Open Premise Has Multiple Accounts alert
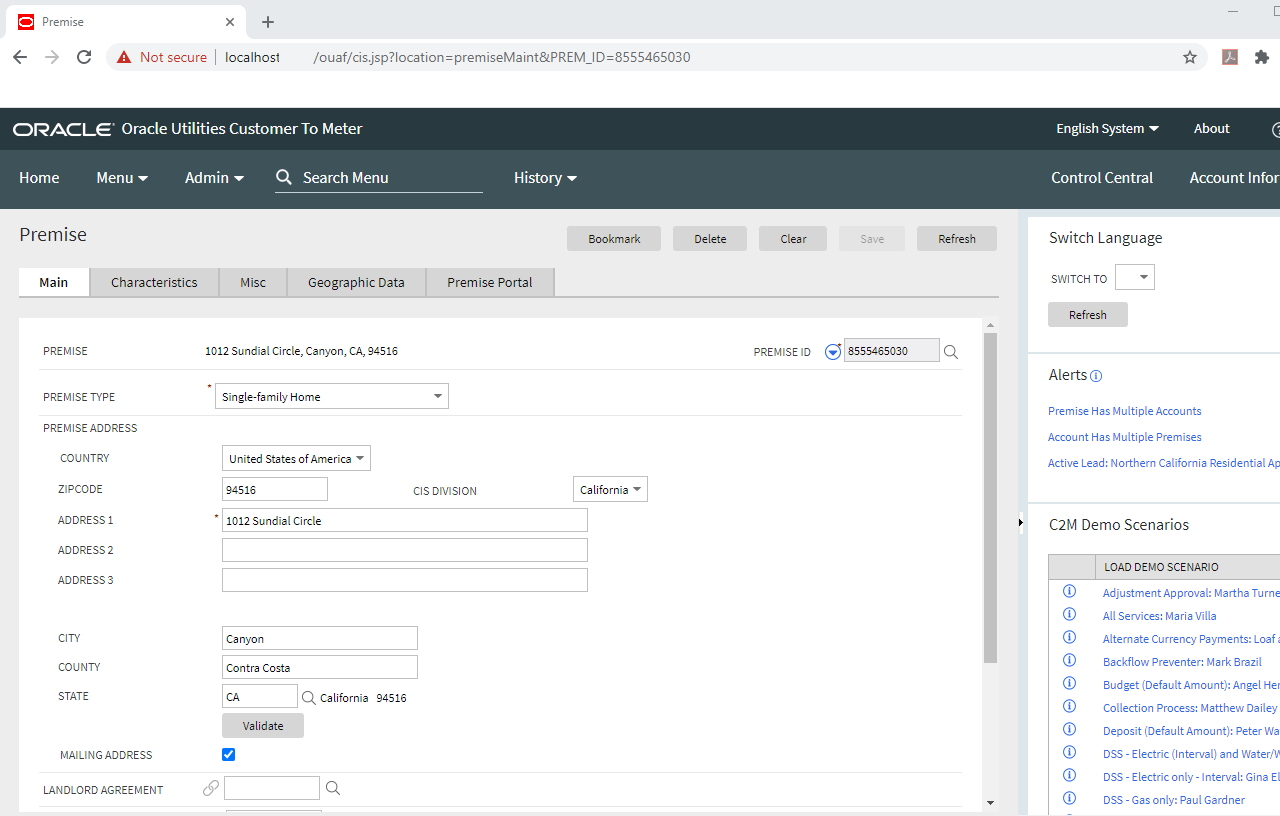The height and width of the screenshot is (816, 1280). click(1125, 411)
